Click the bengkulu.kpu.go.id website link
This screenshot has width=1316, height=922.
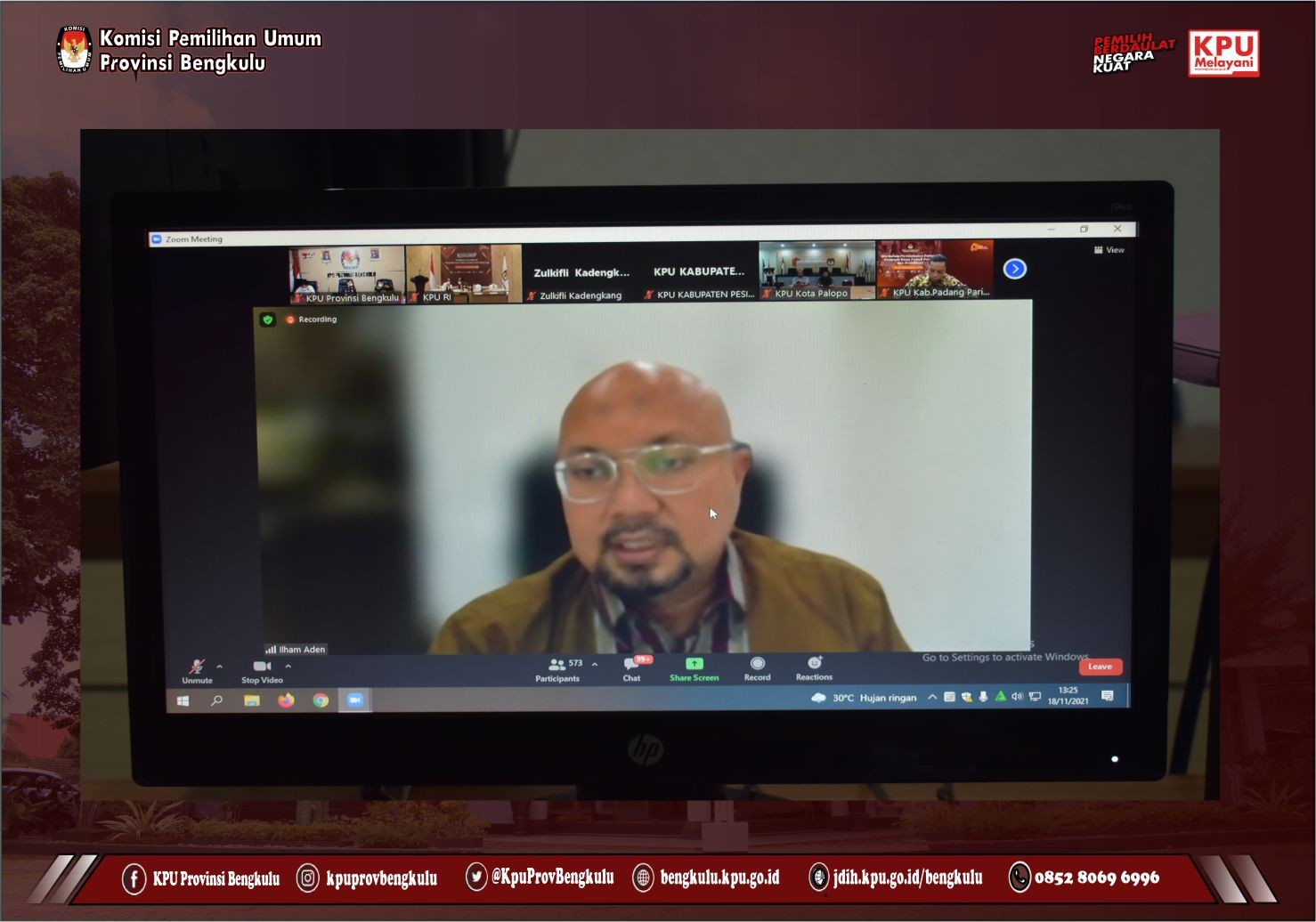tap(719, 878)
